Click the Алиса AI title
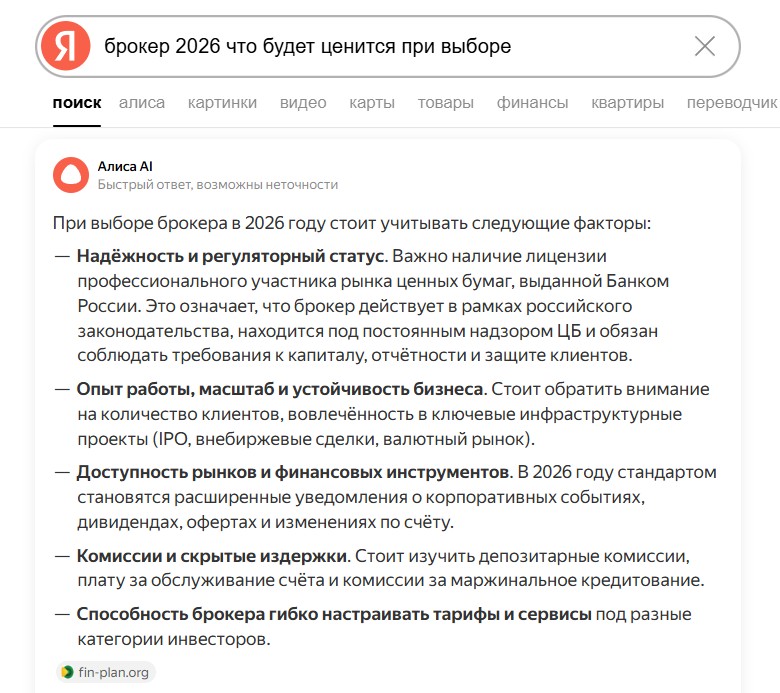This screenshot has width=780, height=693. point(125,166)
